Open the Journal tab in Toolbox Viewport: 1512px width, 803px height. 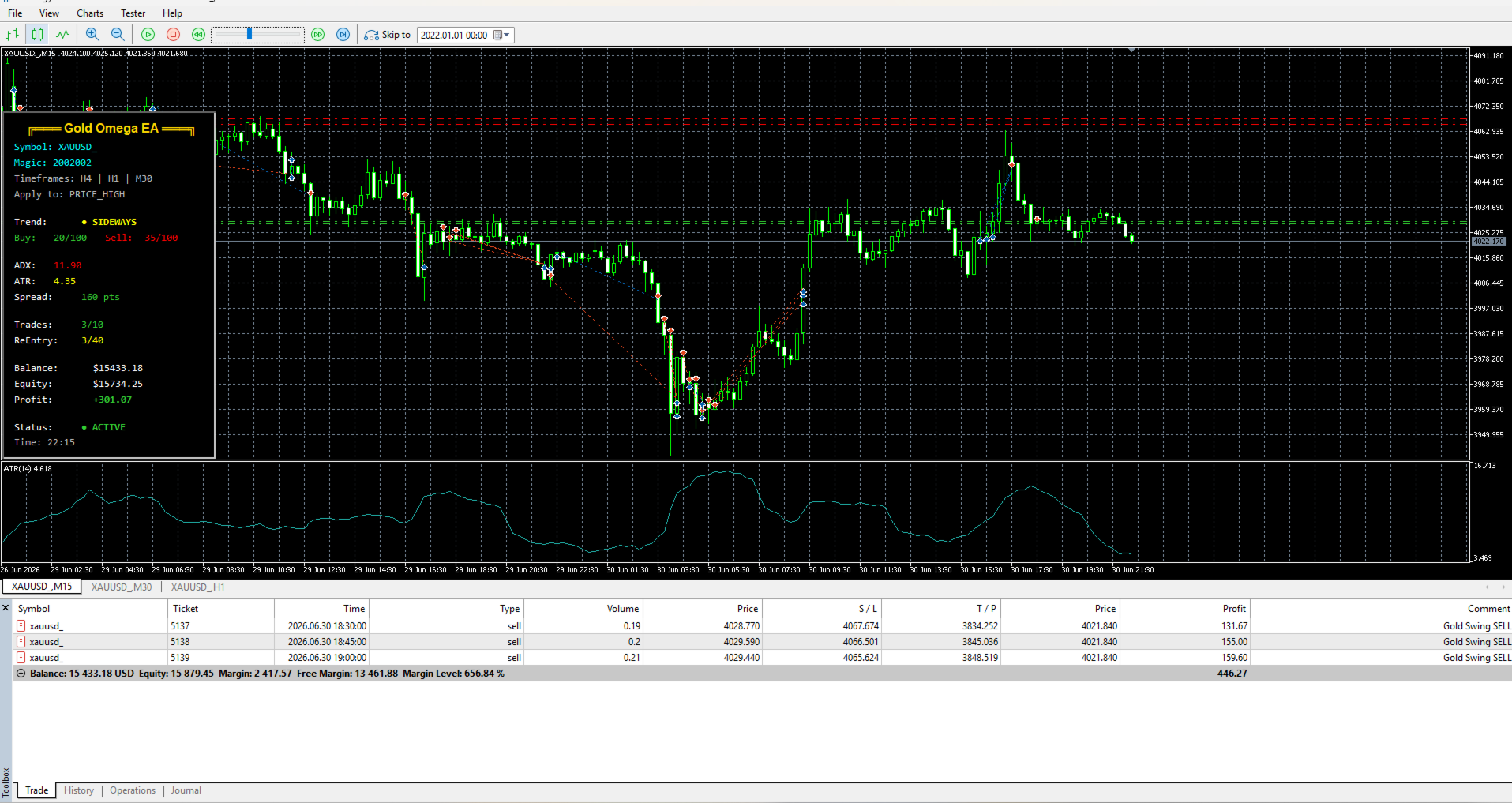pyautogui.click(x=186, y=790)
